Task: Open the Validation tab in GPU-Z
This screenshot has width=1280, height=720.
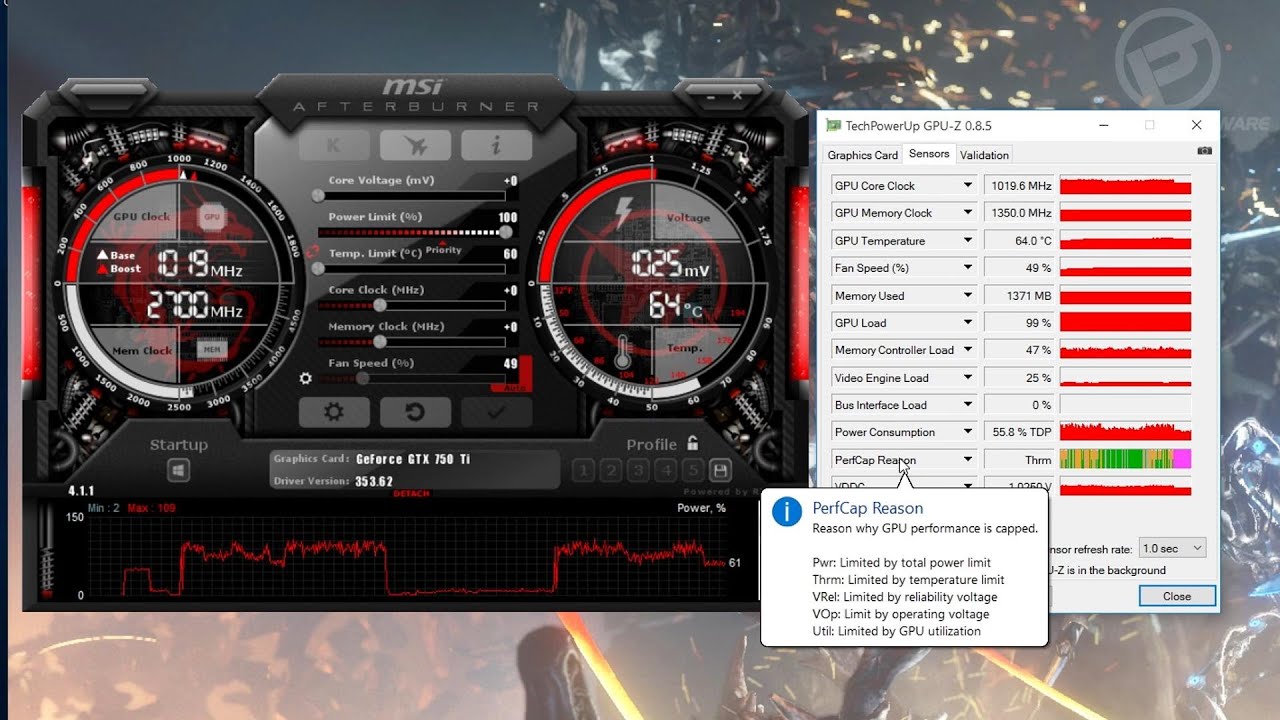Action: tap(984, 155)
